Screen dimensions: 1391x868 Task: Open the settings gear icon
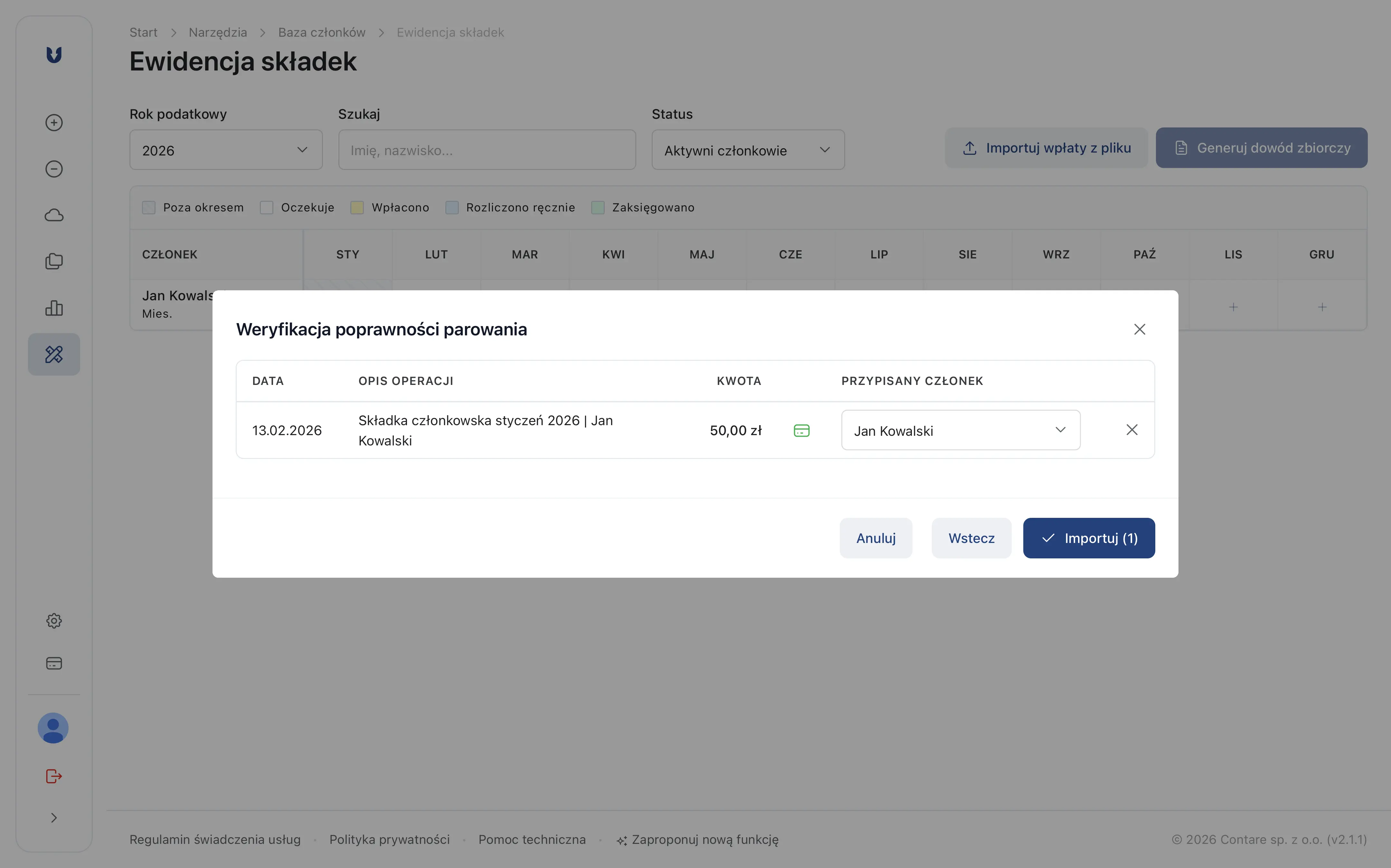tap(54, 621)
